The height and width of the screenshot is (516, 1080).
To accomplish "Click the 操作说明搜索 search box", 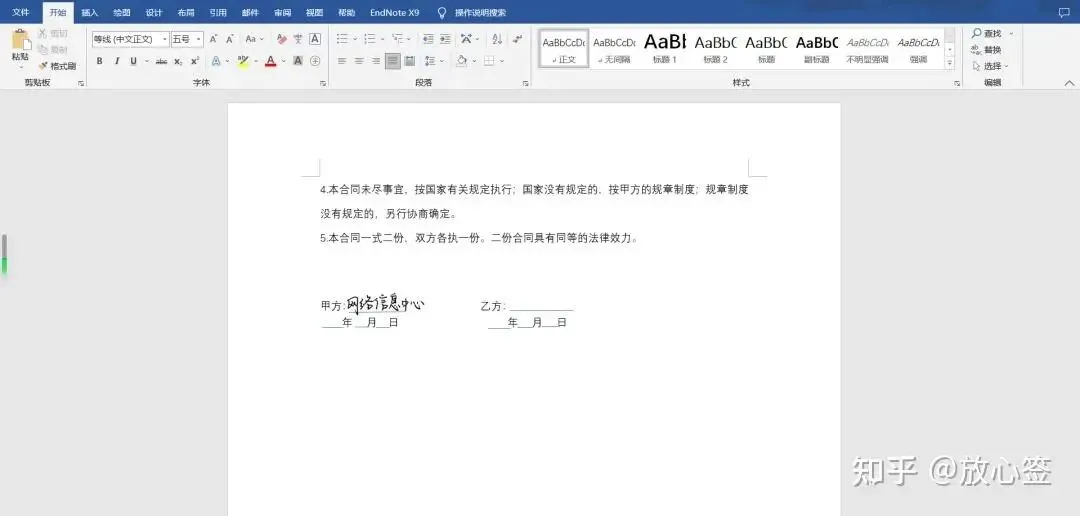I will [x=480, y=12].
